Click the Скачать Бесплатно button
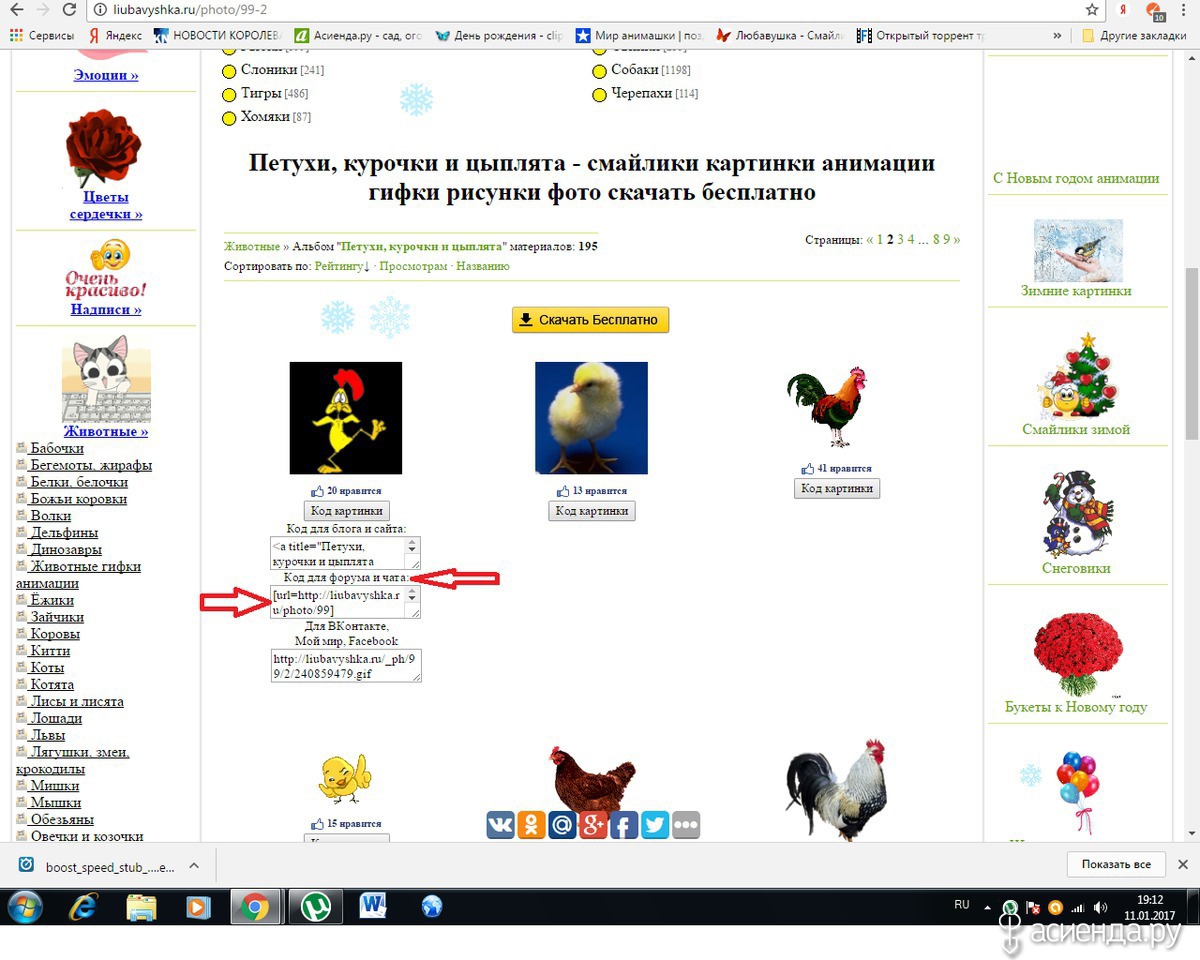Viewport: 1200px width, 960px height. tap(590, 320)
